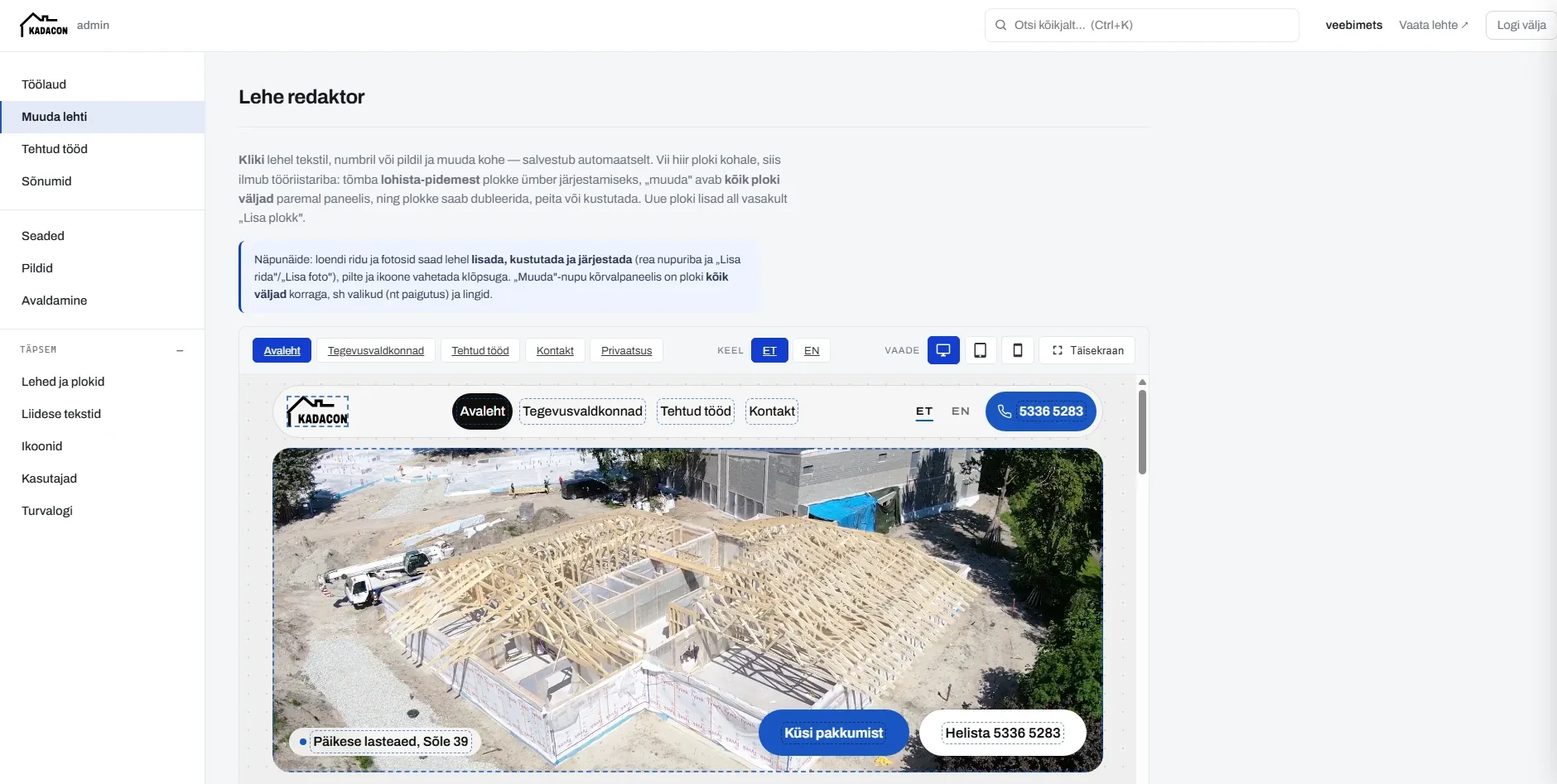Open Sõnumid in sidebar

click(x=103, y=181)
